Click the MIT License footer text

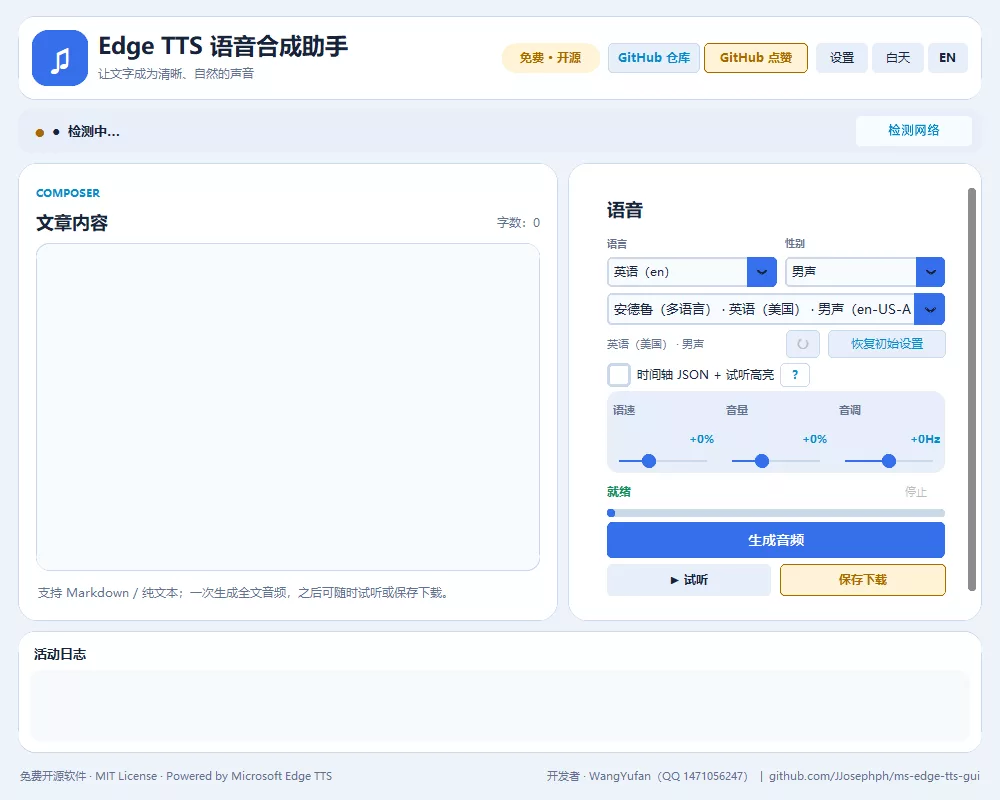point(126,776)
